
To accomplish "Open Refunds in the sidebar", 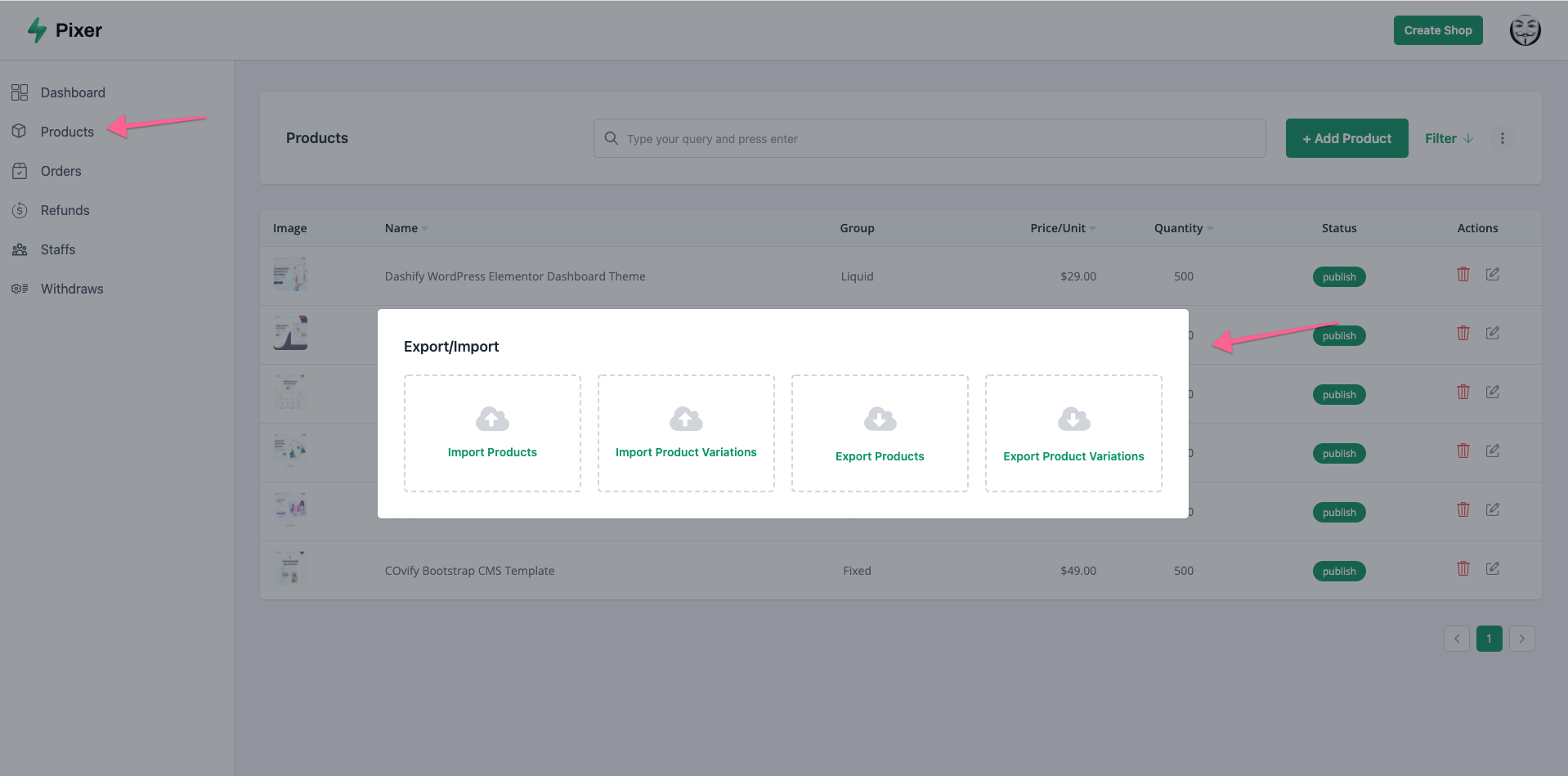I will pyautogui.click(x=65, y=210).
